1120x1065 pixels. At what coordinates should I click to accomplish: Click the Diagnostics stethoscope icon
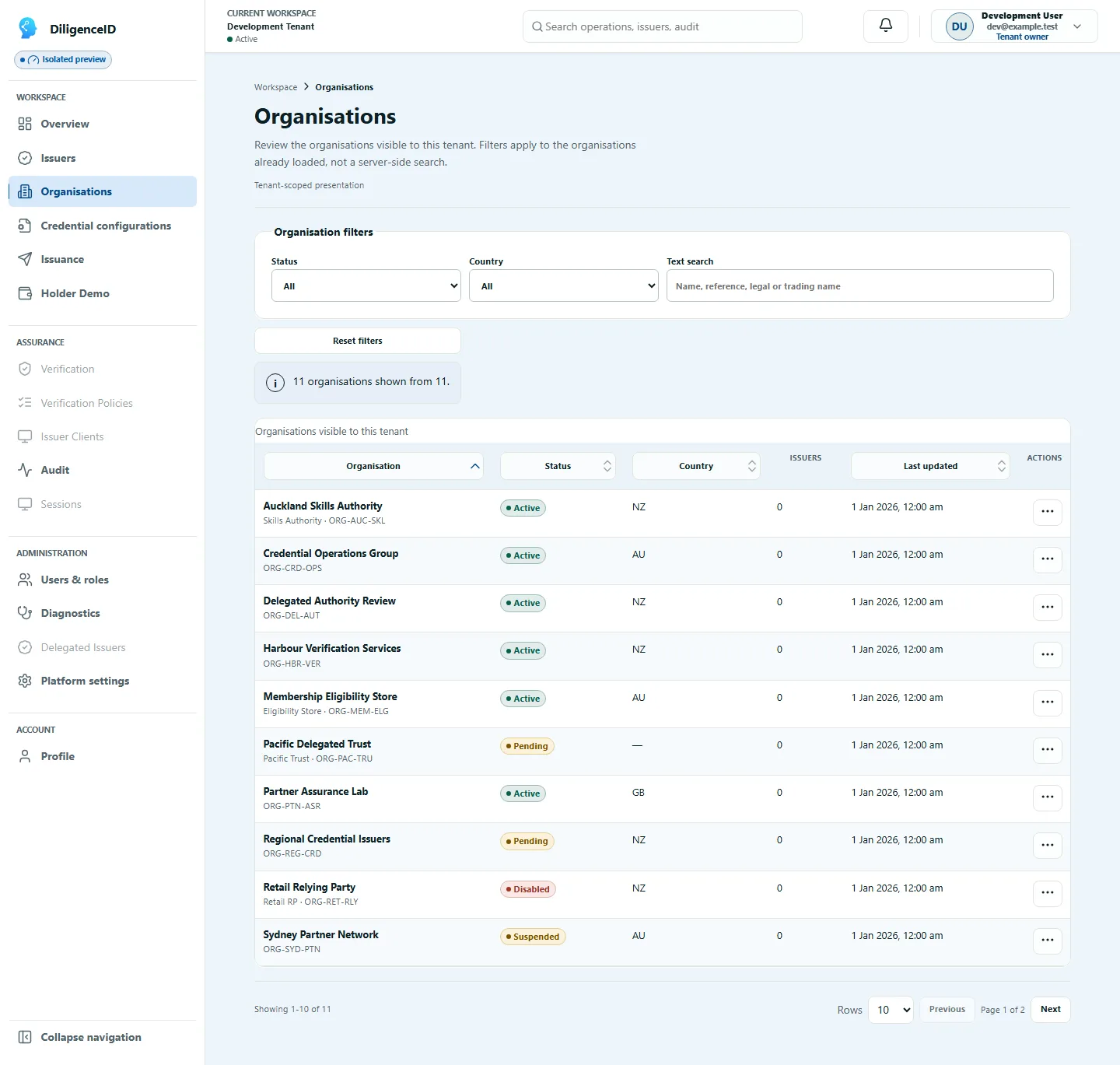tap(25, 613)
